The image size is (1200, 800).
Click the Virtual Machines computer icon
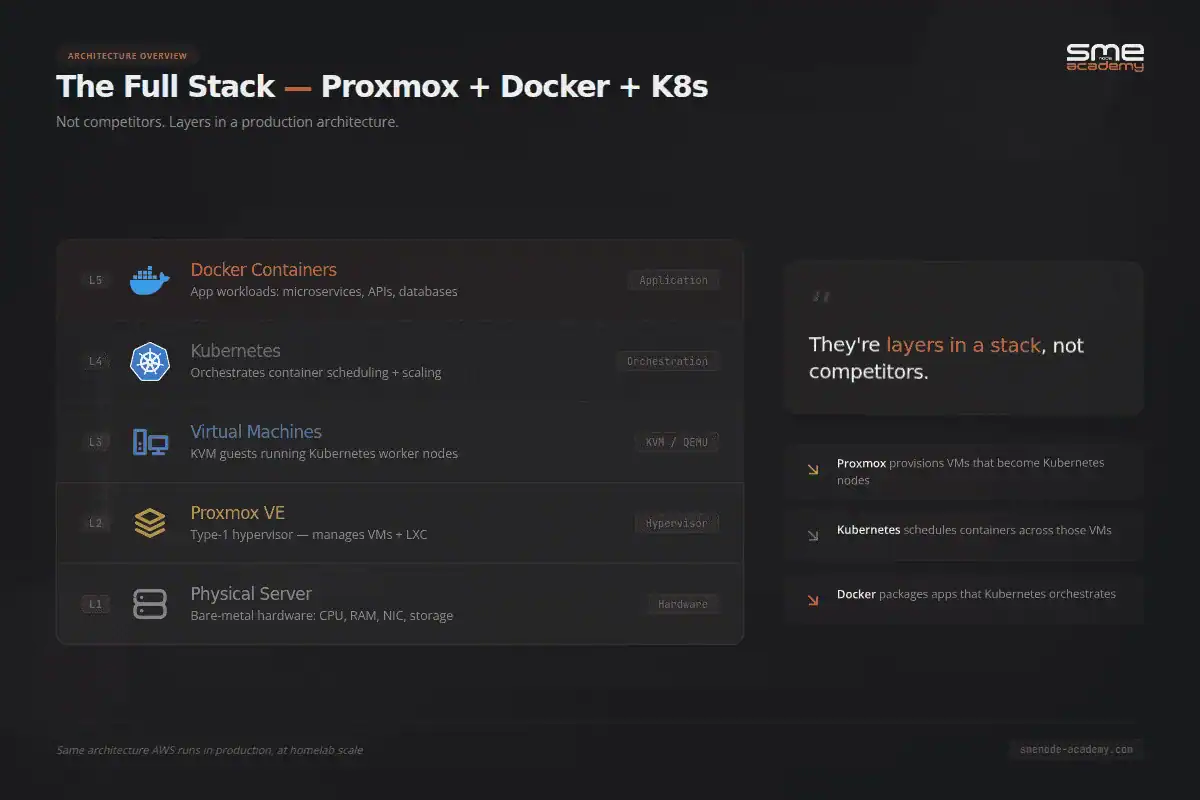150,442
